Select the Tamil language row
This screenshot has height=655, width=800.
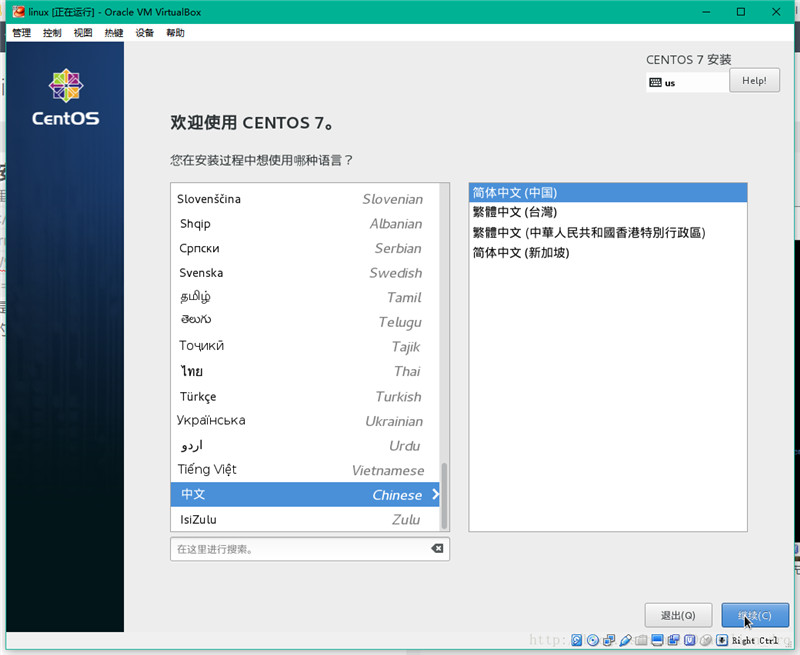tap(305, 297)
